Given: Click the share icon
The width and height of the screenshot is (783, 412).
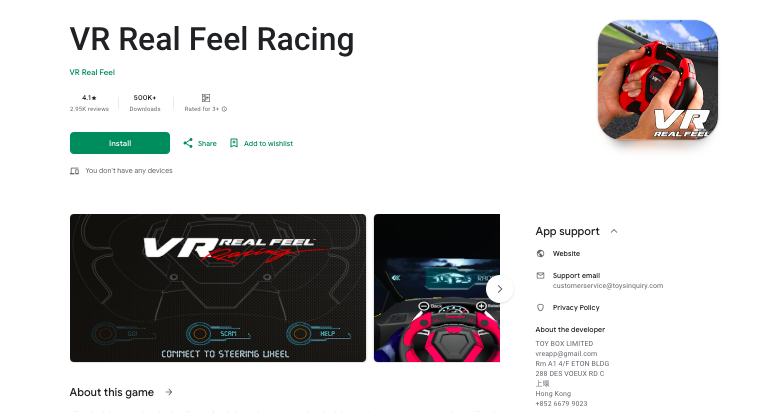Looking at the screenshot, I should 188,143.
